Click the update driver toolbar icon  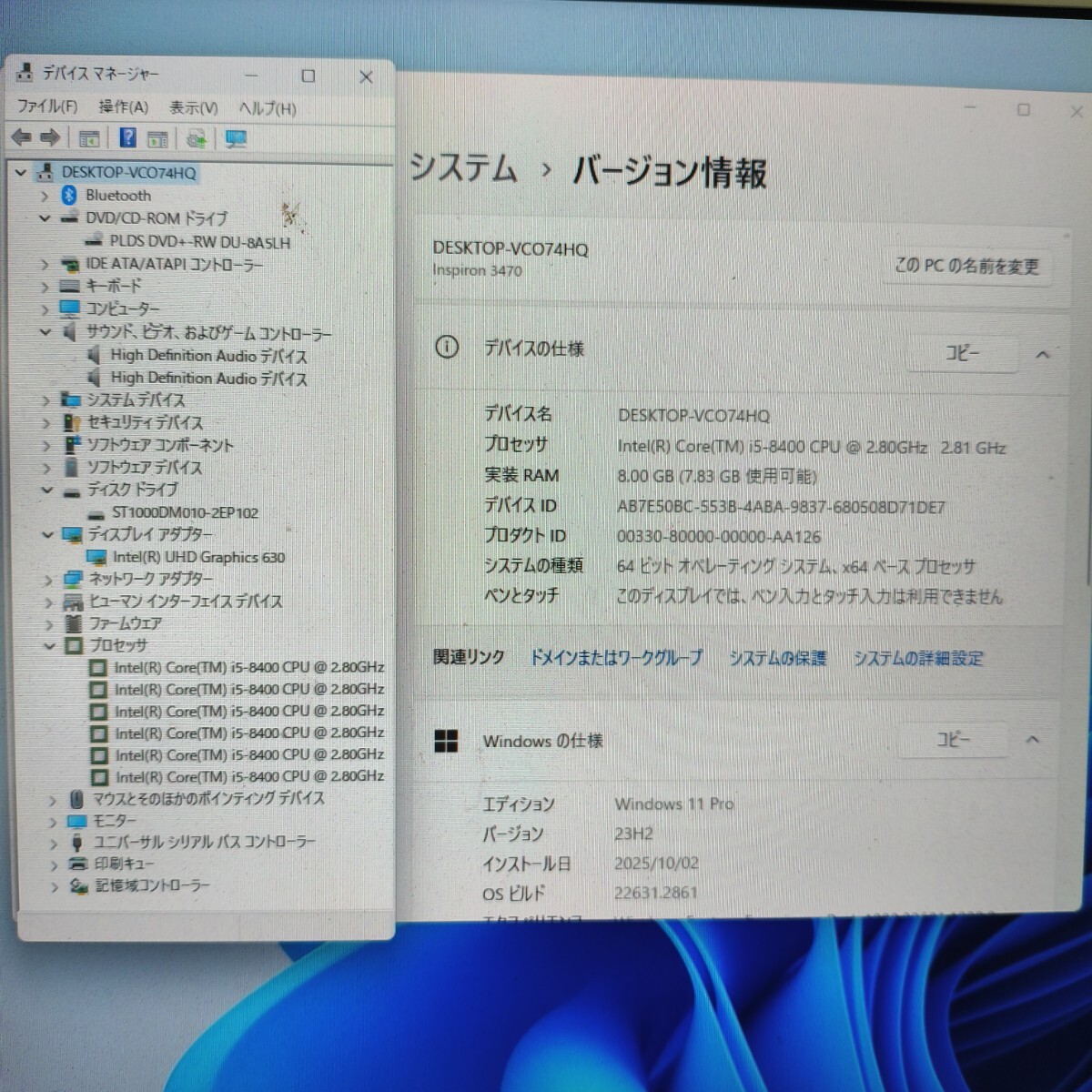[x=196, y=139]
